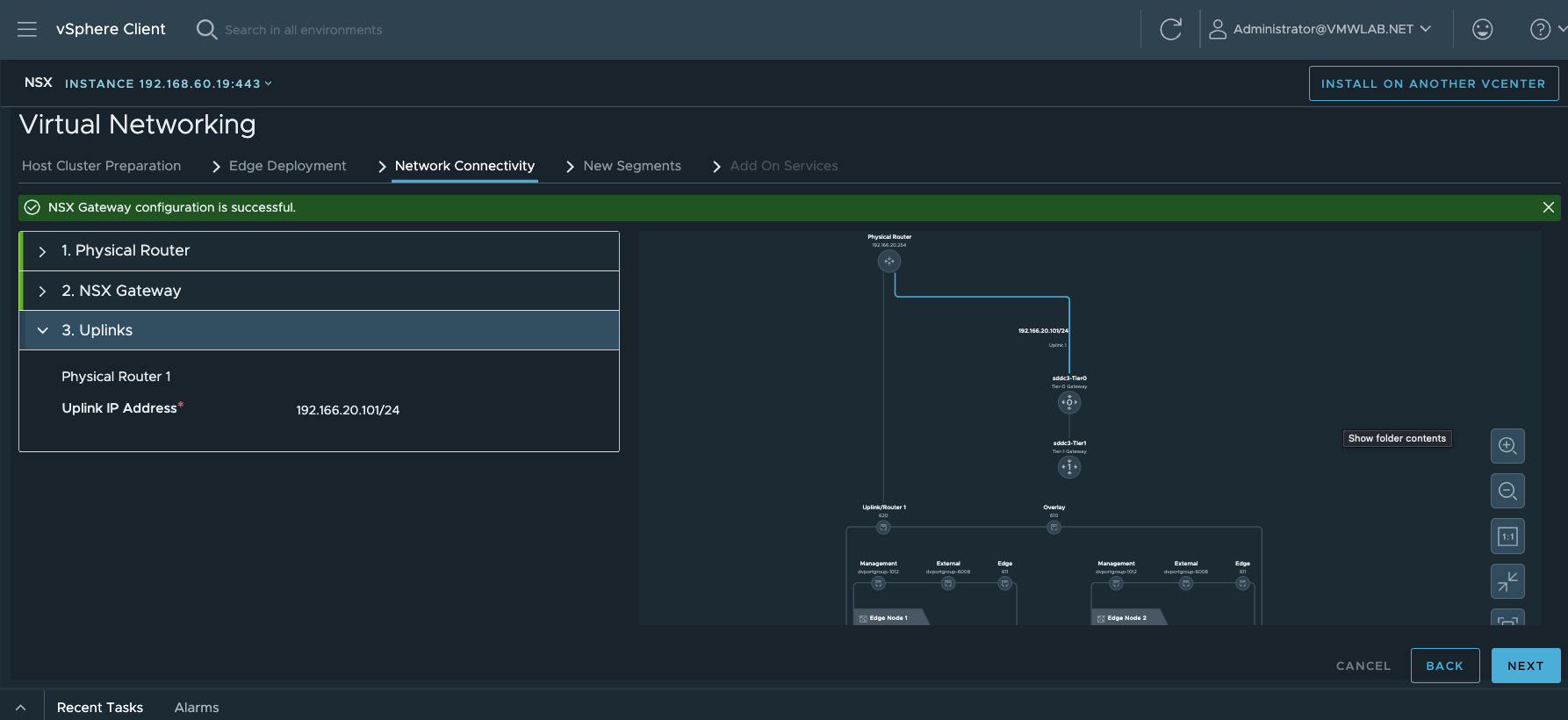Viewport: 1568px width, 720px height.
Task: Click the Show folder contents tooltip
Action: (1397, 438)
